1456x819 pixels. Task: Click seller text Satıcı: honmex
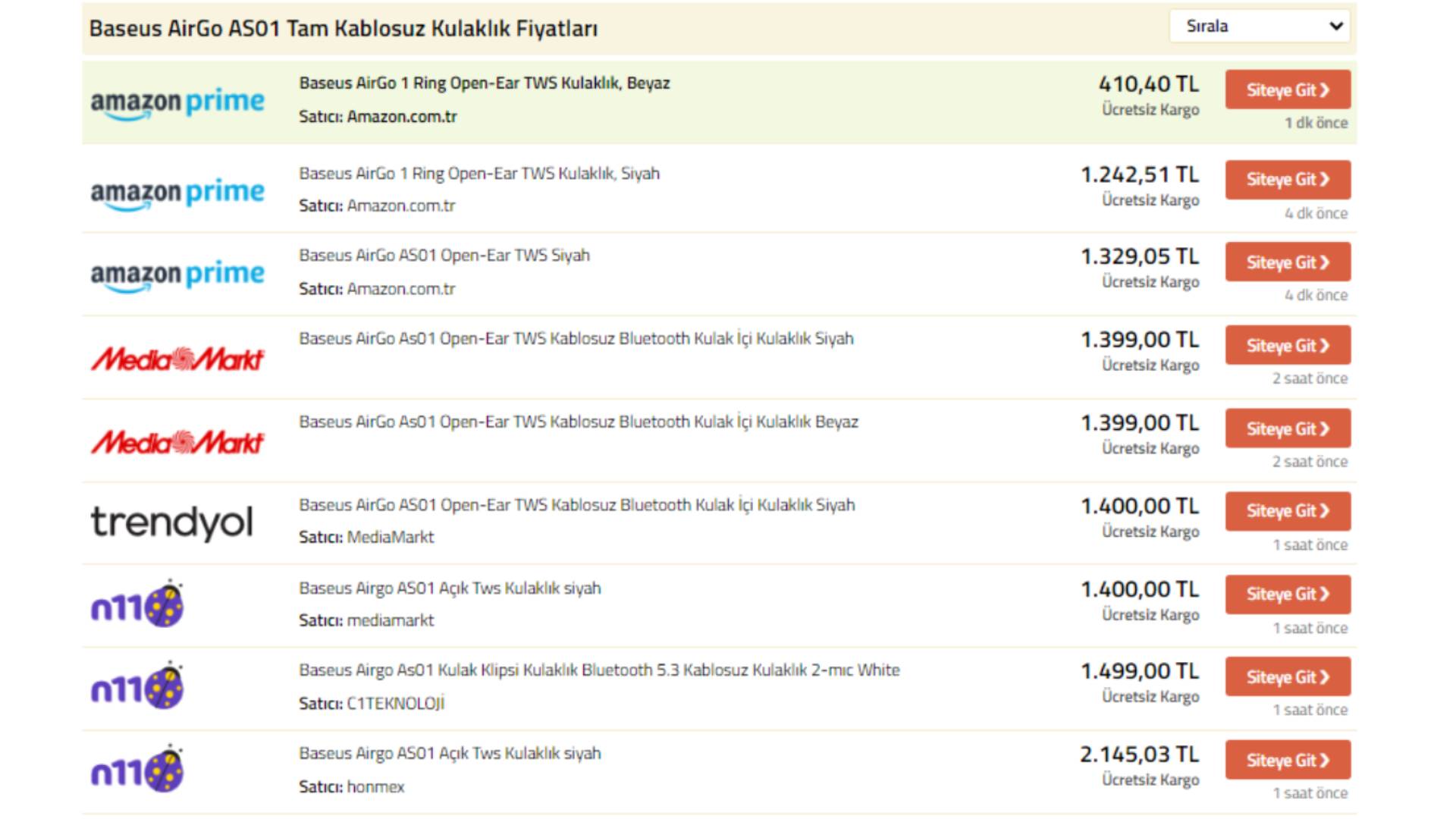(351, 787)
